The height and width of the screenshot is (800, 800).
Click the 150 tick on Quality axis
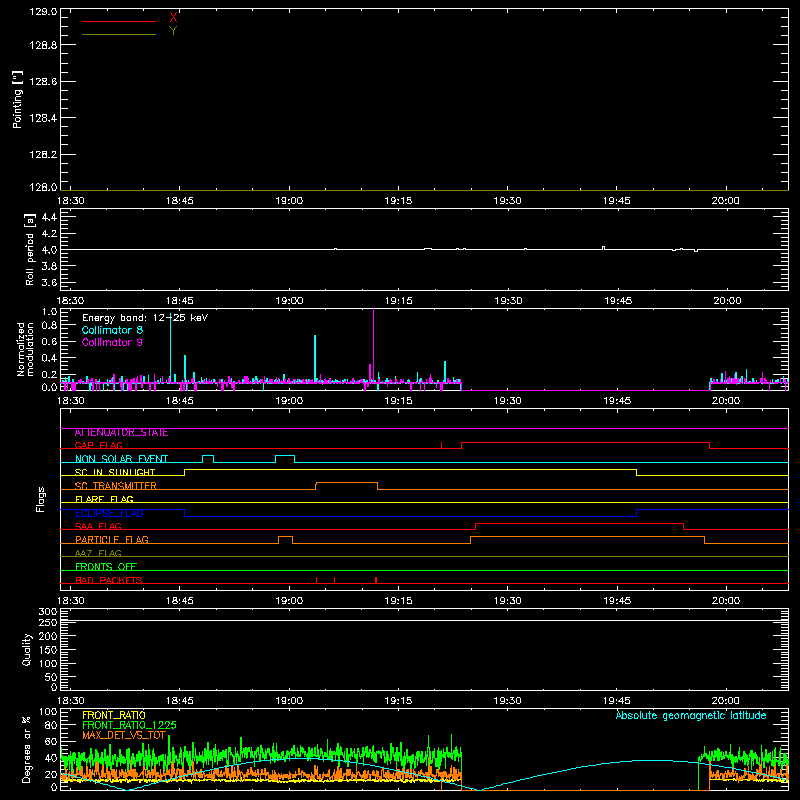click(47, 651)
